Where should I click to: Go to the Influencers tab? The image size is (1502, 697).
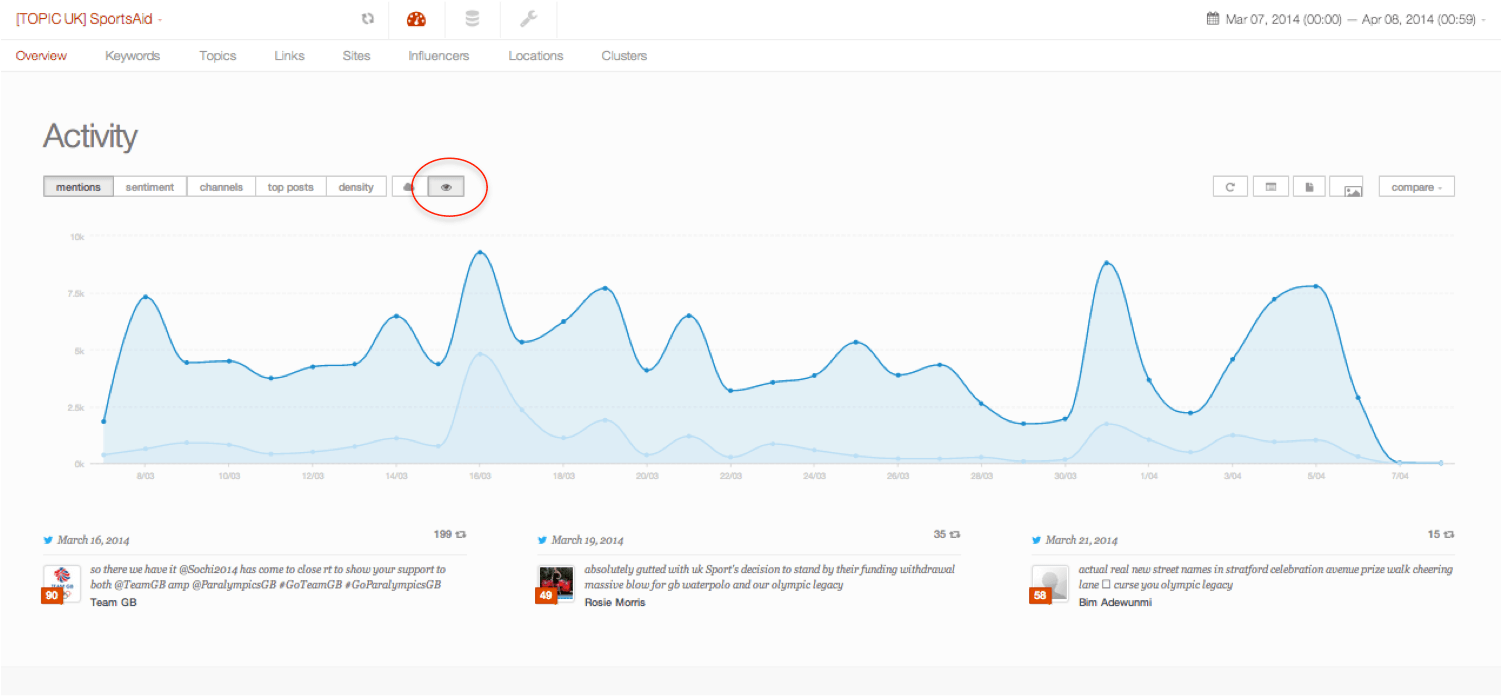point(438,56)
